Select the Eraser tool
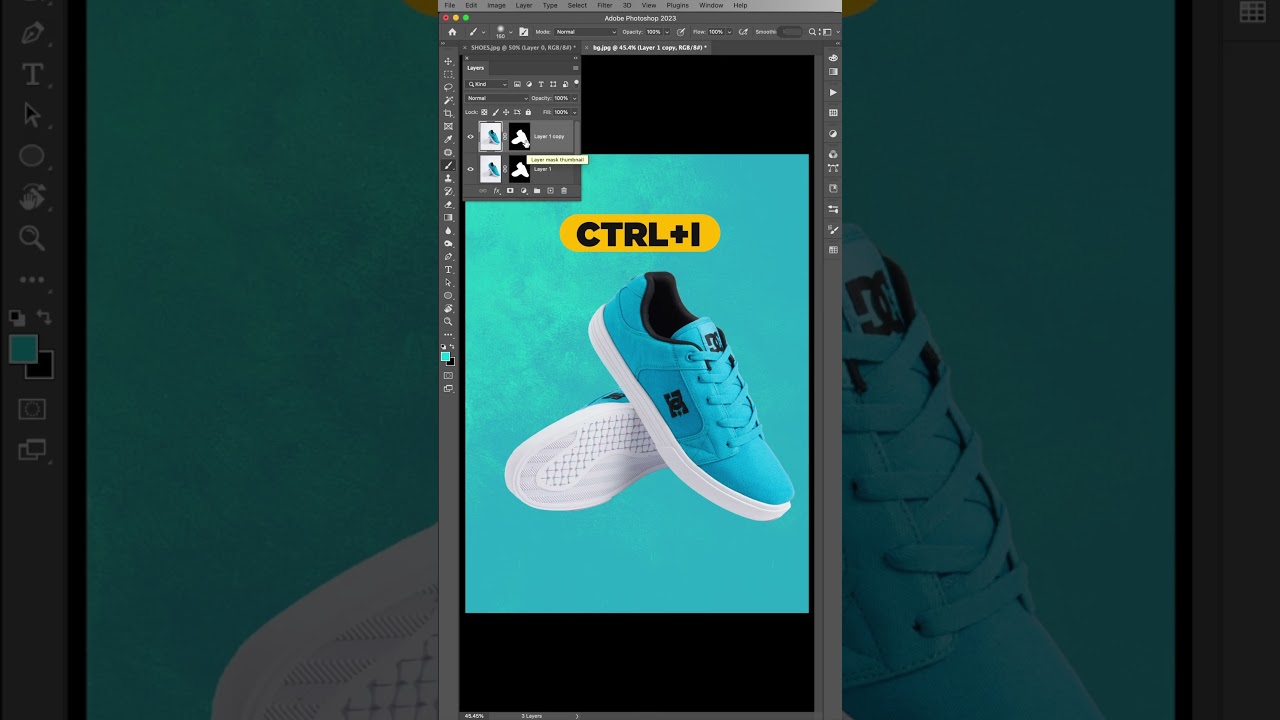This screenshot has height=720, width=1280. point(448,204)
